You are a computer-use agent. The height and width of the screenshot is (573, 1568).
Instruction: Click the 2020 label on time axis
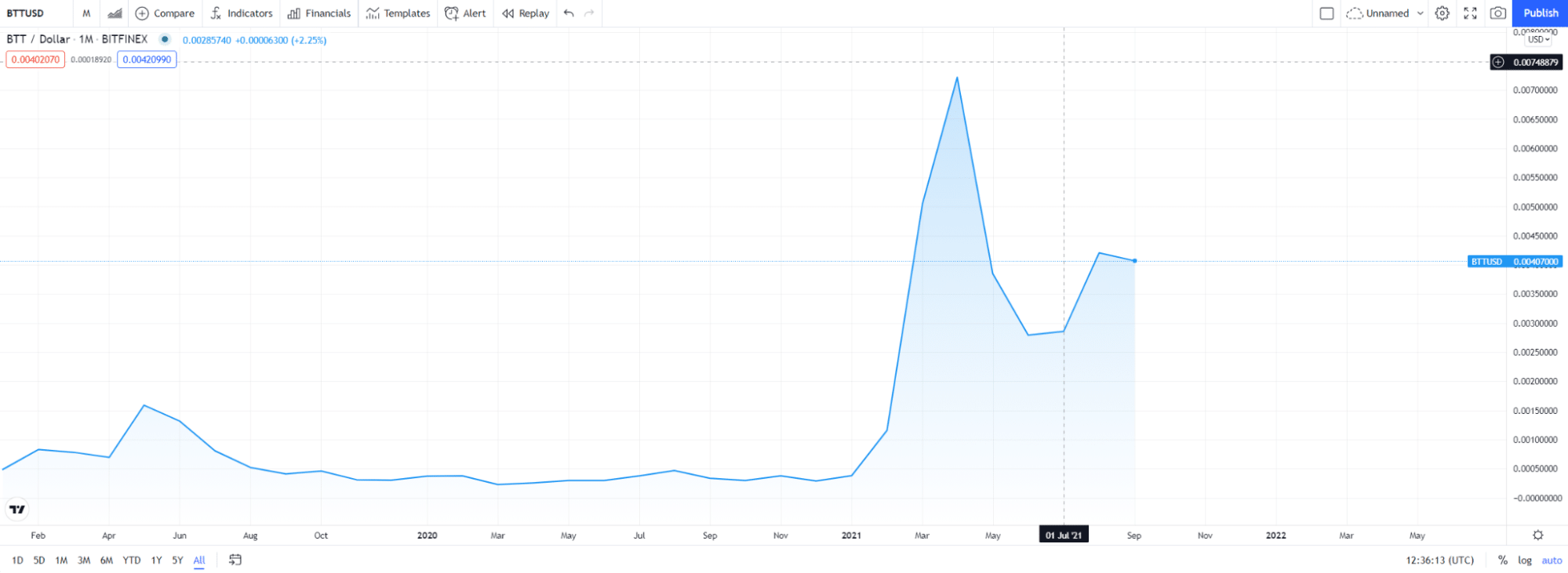[x=427, y=535]
